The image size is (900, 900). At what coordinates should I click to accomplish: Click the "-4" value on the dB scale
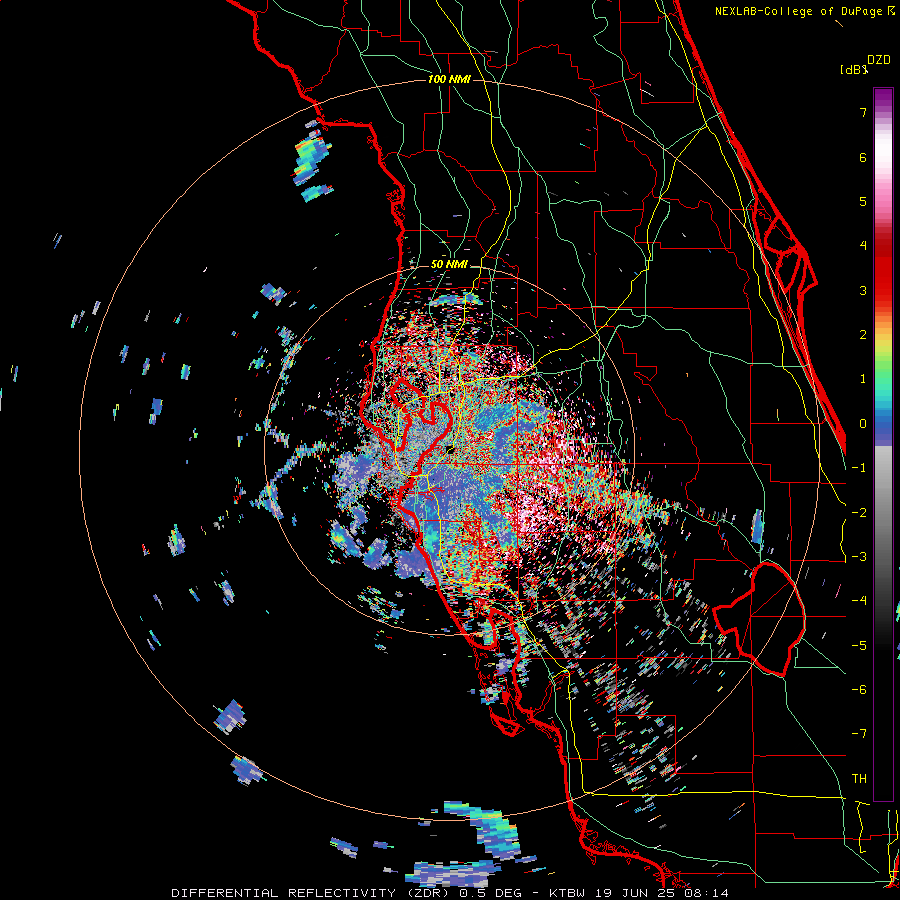859,601
